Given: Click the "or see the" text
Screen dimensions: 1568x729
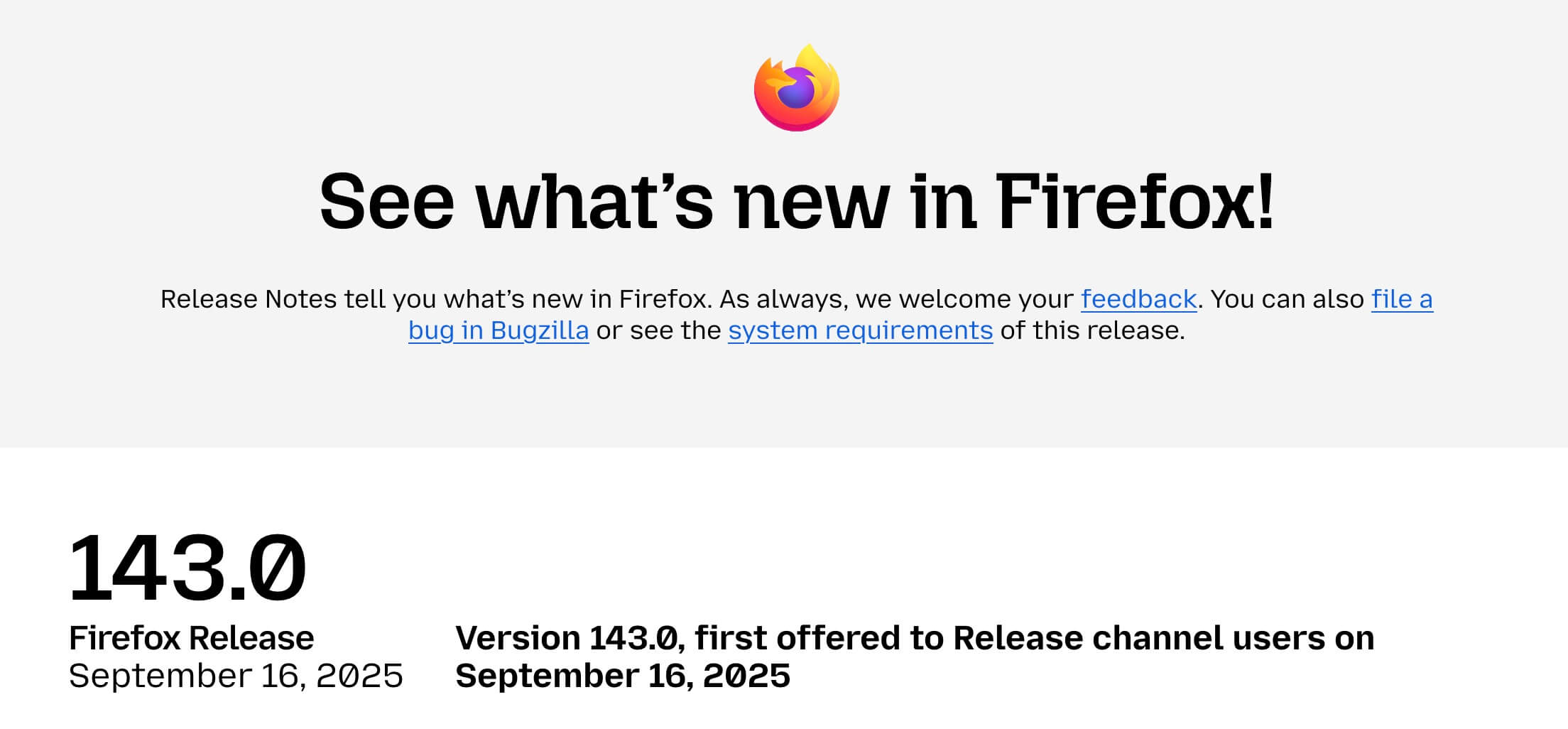Looking at the screenshot, I should [x=658, y=330].
